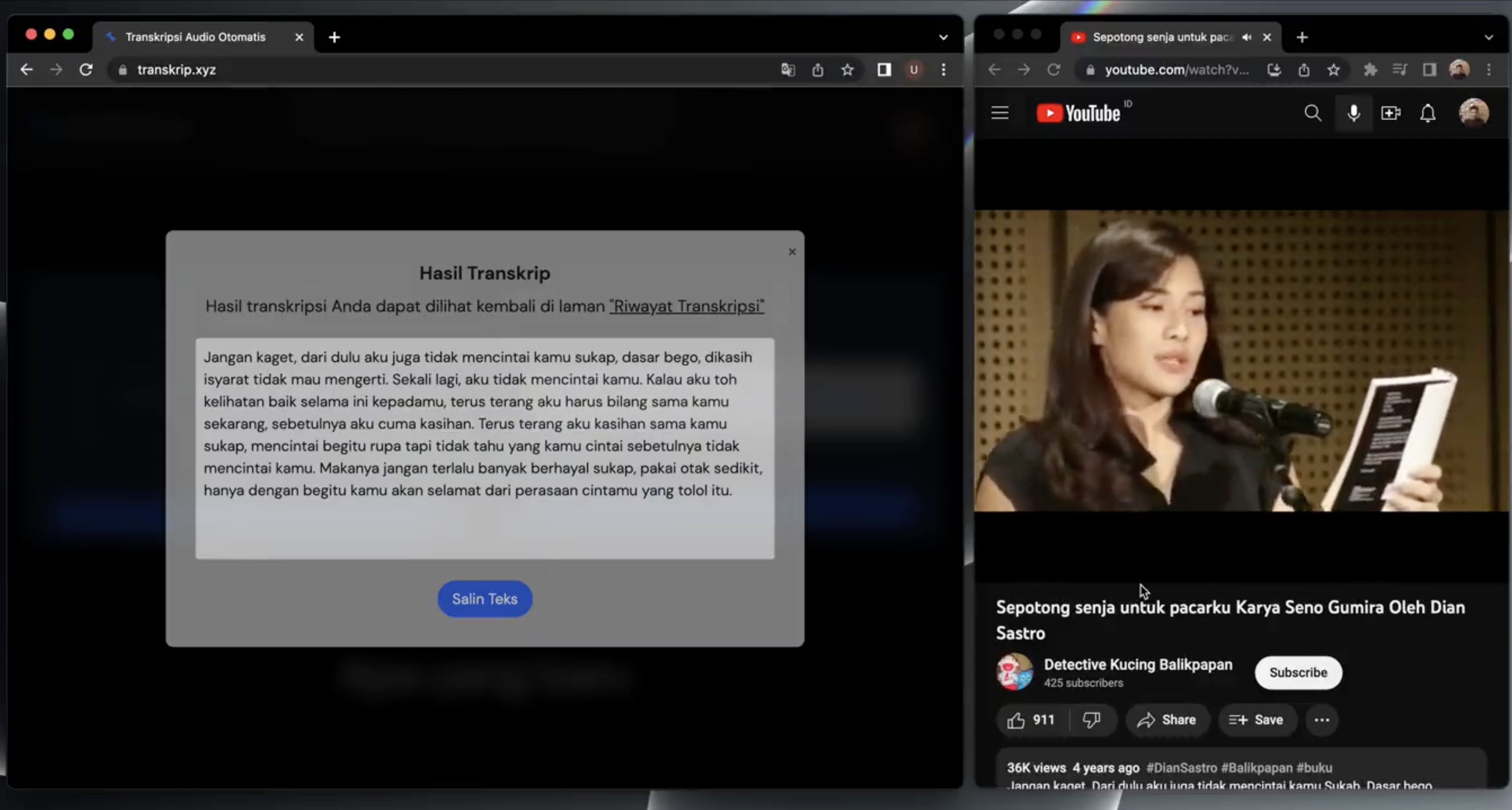
Task: Bookmark the YouTube page
Action: point(1333,70)
